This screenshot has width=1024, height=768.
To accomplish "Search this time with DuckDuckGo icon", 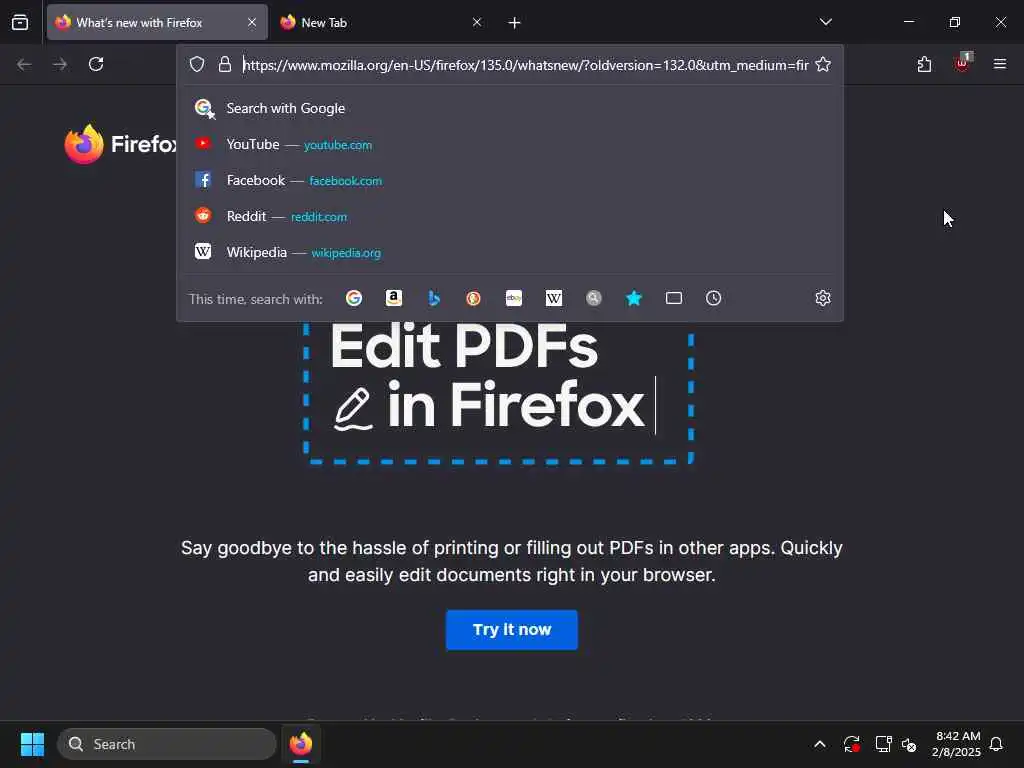I will tap(473, 298).
